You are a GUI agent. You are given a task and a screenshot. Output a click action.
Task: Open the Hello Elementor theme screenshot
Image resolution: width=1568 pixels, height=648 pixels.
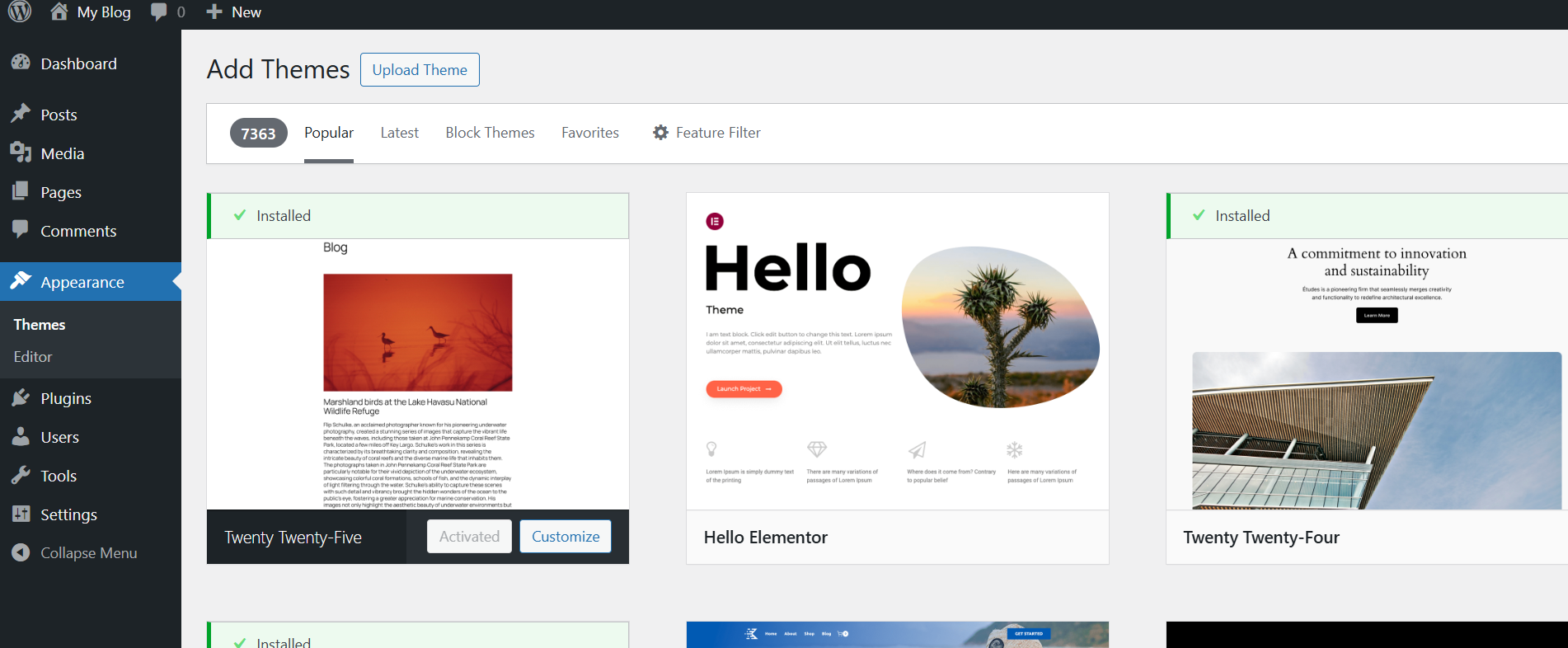898,351
